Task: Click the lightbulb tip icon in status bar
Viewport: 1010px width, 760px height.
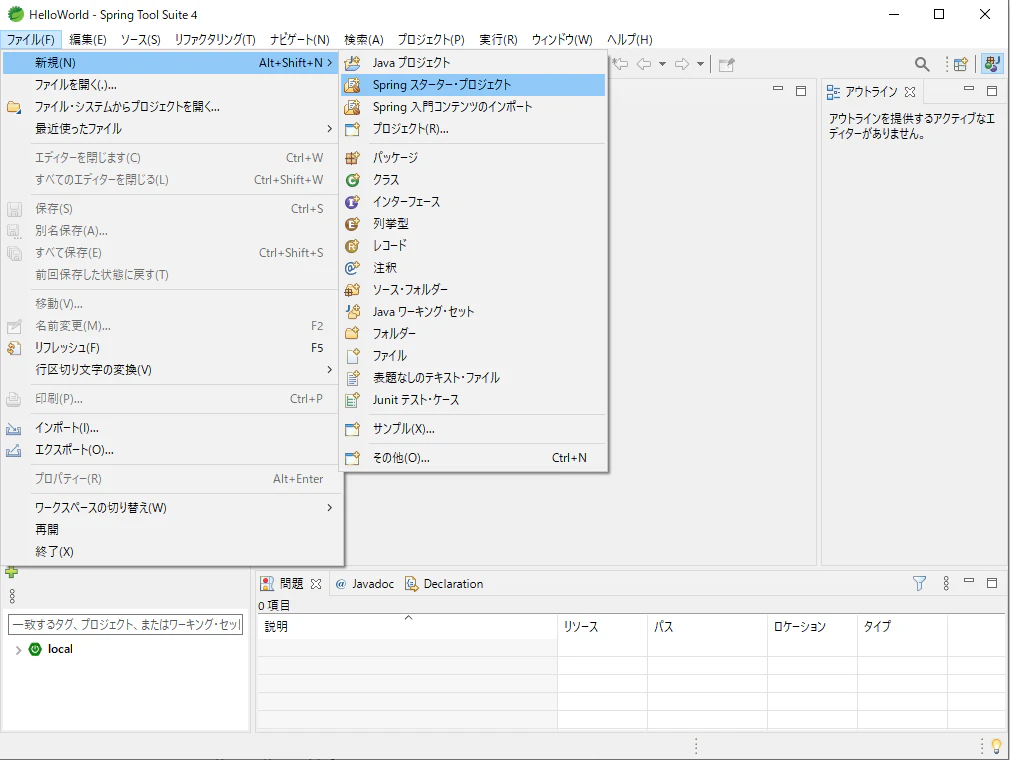Action: (x=996, y=746)
